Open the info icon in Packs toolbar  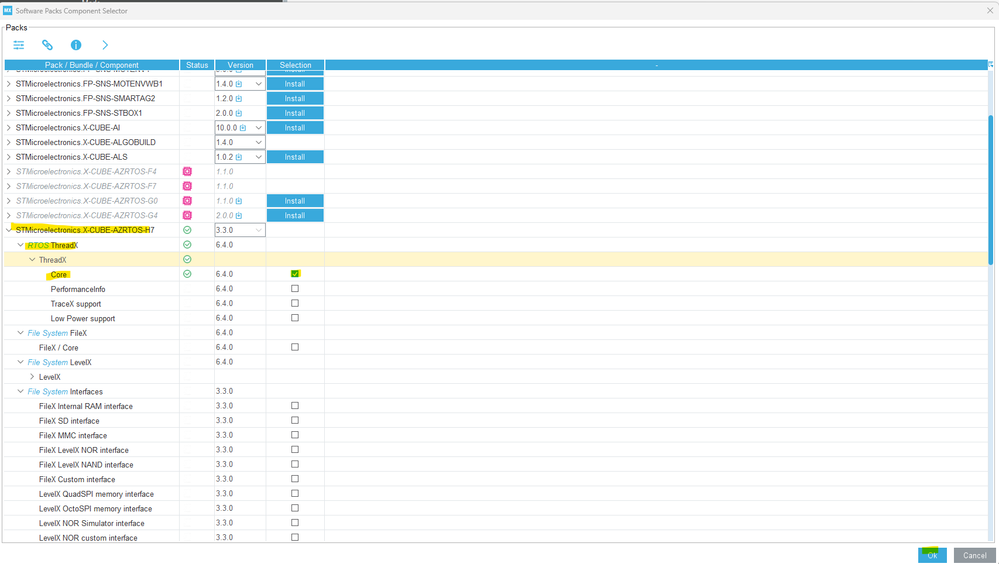(x=76, y=45)
